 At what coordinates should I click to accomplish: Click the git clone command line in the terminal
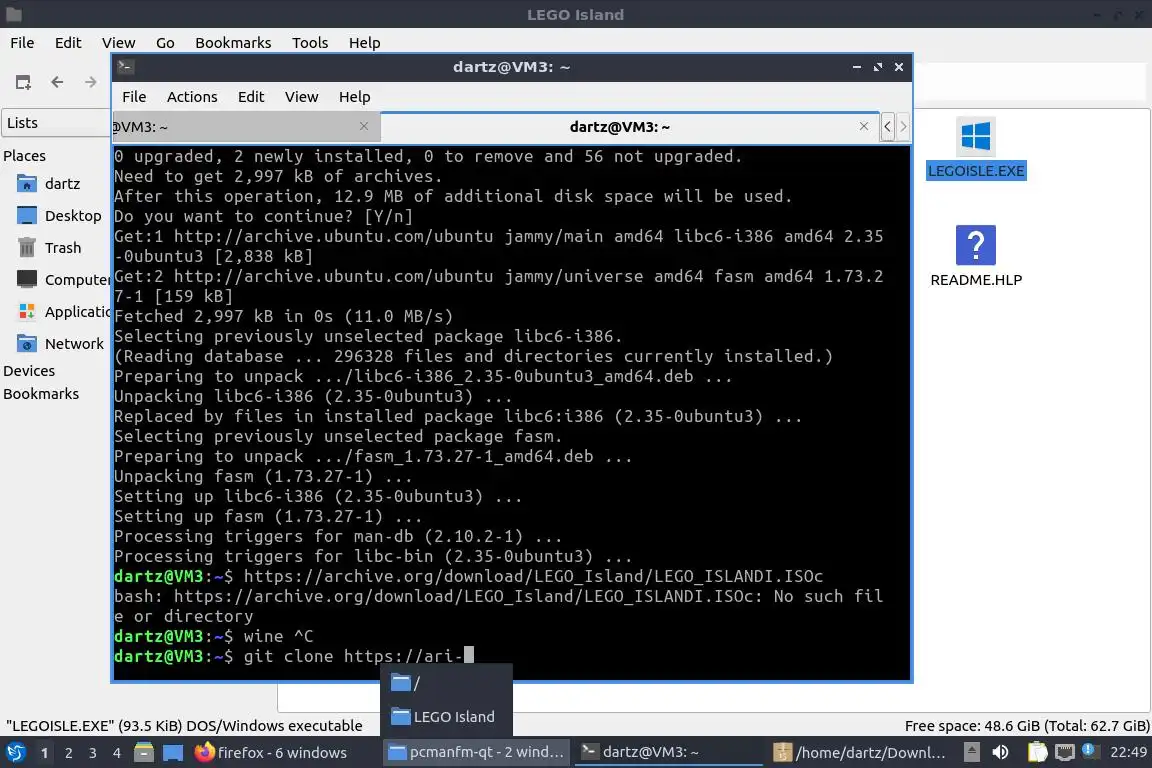click(294, 656)
